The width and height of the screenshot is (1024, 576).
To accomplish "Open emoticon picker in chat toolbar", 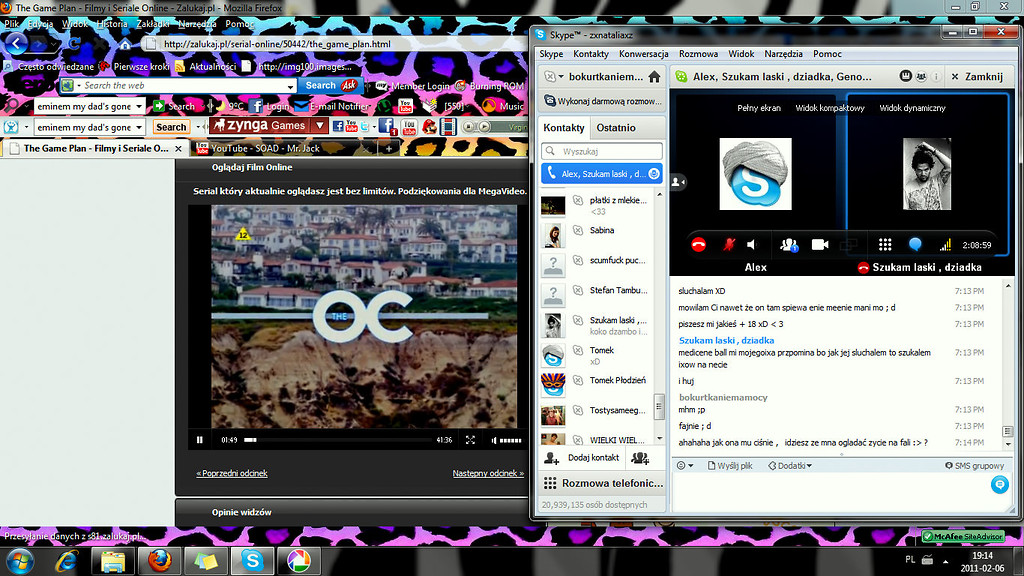I will tap(684, 466).
